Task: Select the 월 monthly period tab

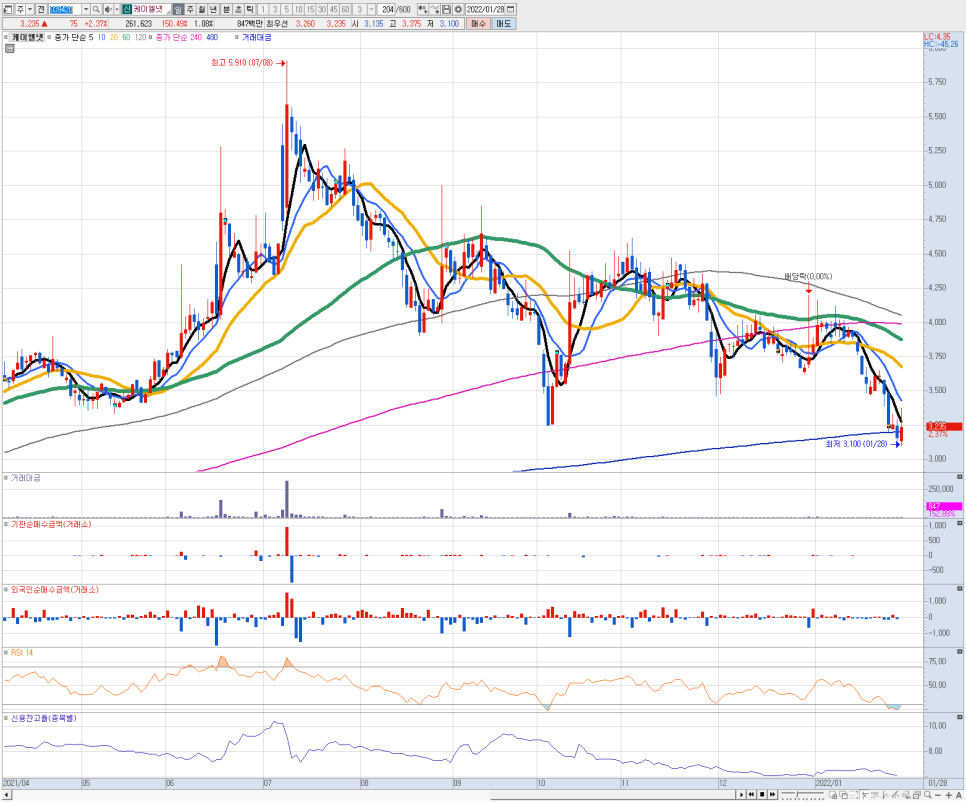Action: (x=201, y=9)
